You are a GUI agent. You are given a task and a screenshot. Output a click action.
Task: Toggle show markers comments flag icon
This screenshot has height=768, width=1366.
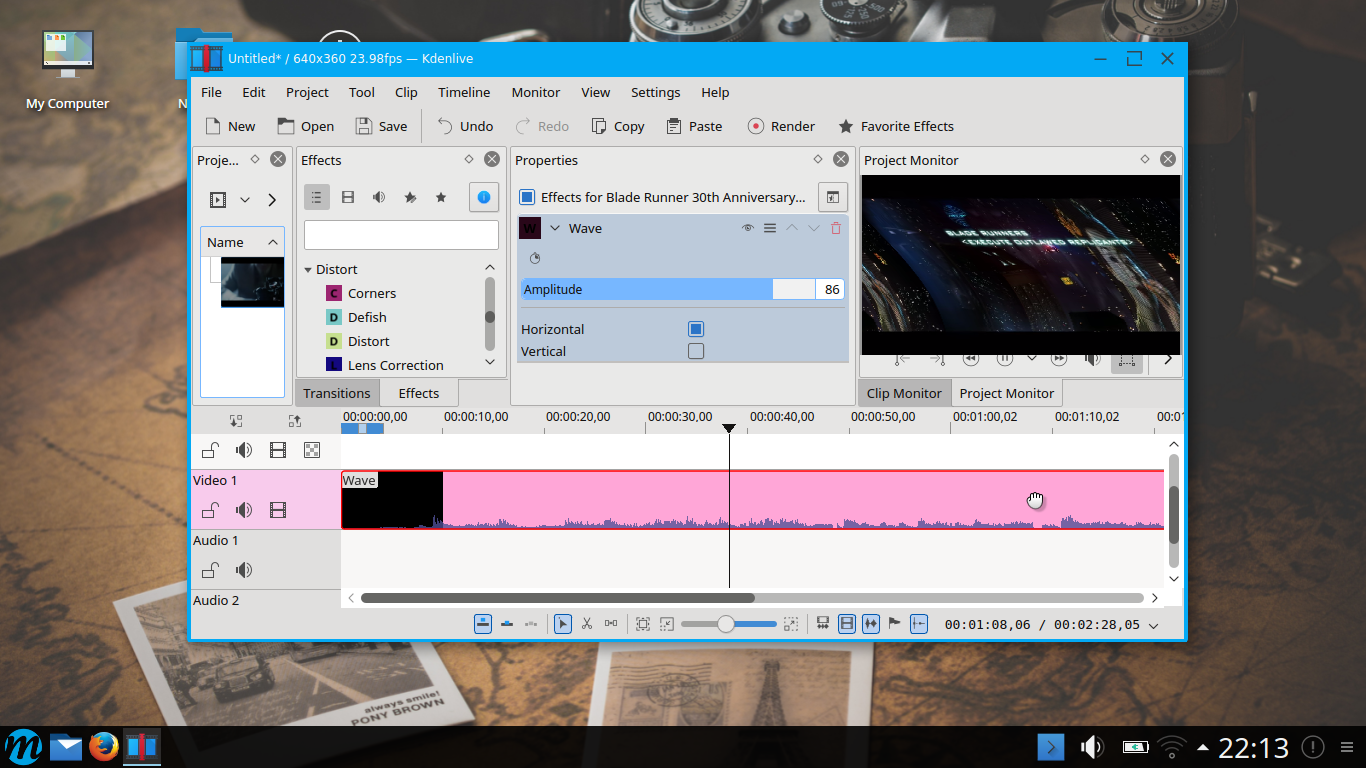[895, 624]
